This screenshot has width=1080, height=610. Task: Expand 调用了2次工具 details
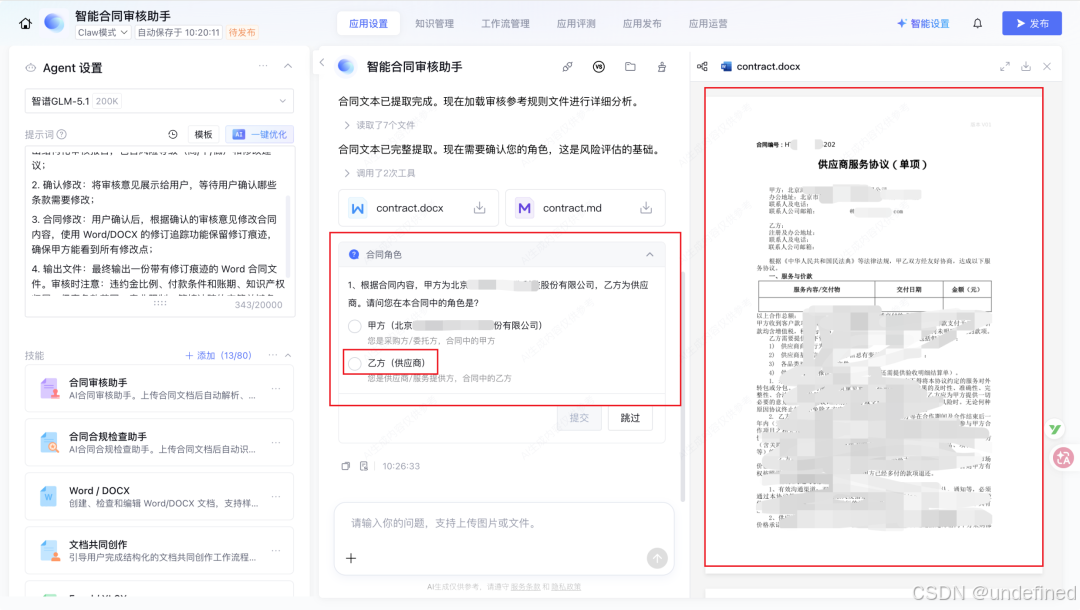(379, 173)
